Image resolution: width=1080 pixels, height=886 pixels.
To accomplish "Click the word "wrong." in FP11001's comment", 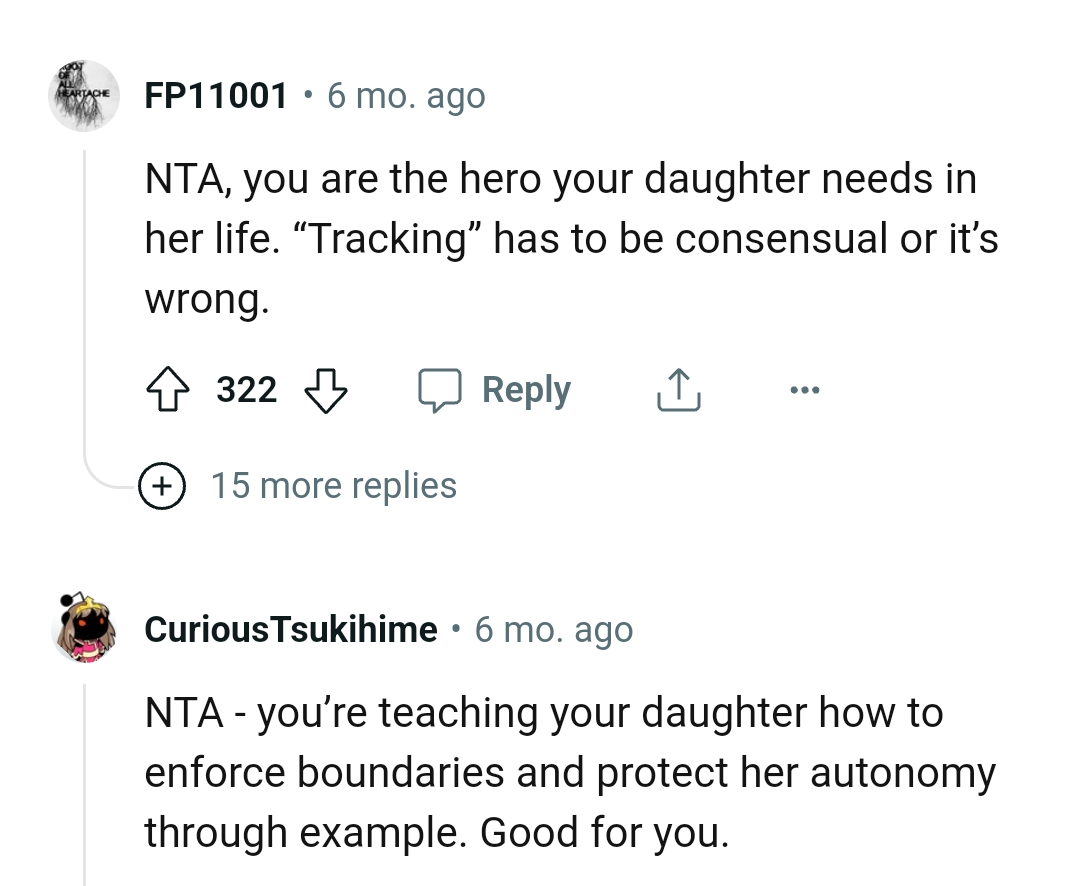I will point(207,300).
